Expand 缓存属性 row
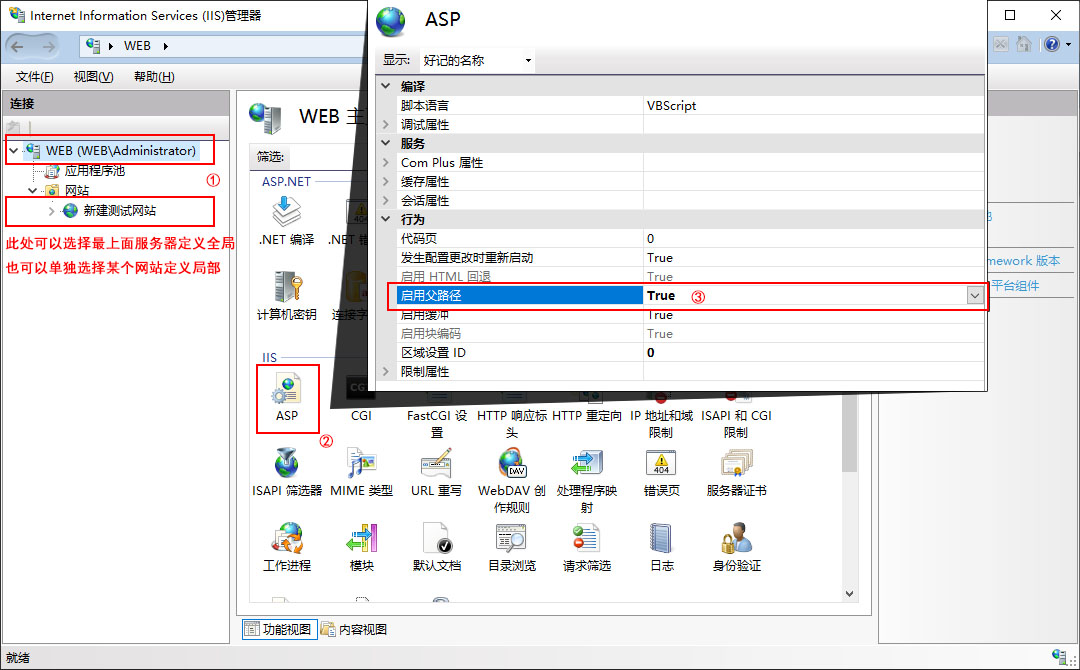1080x670 pixels. (x=386, y=182)
